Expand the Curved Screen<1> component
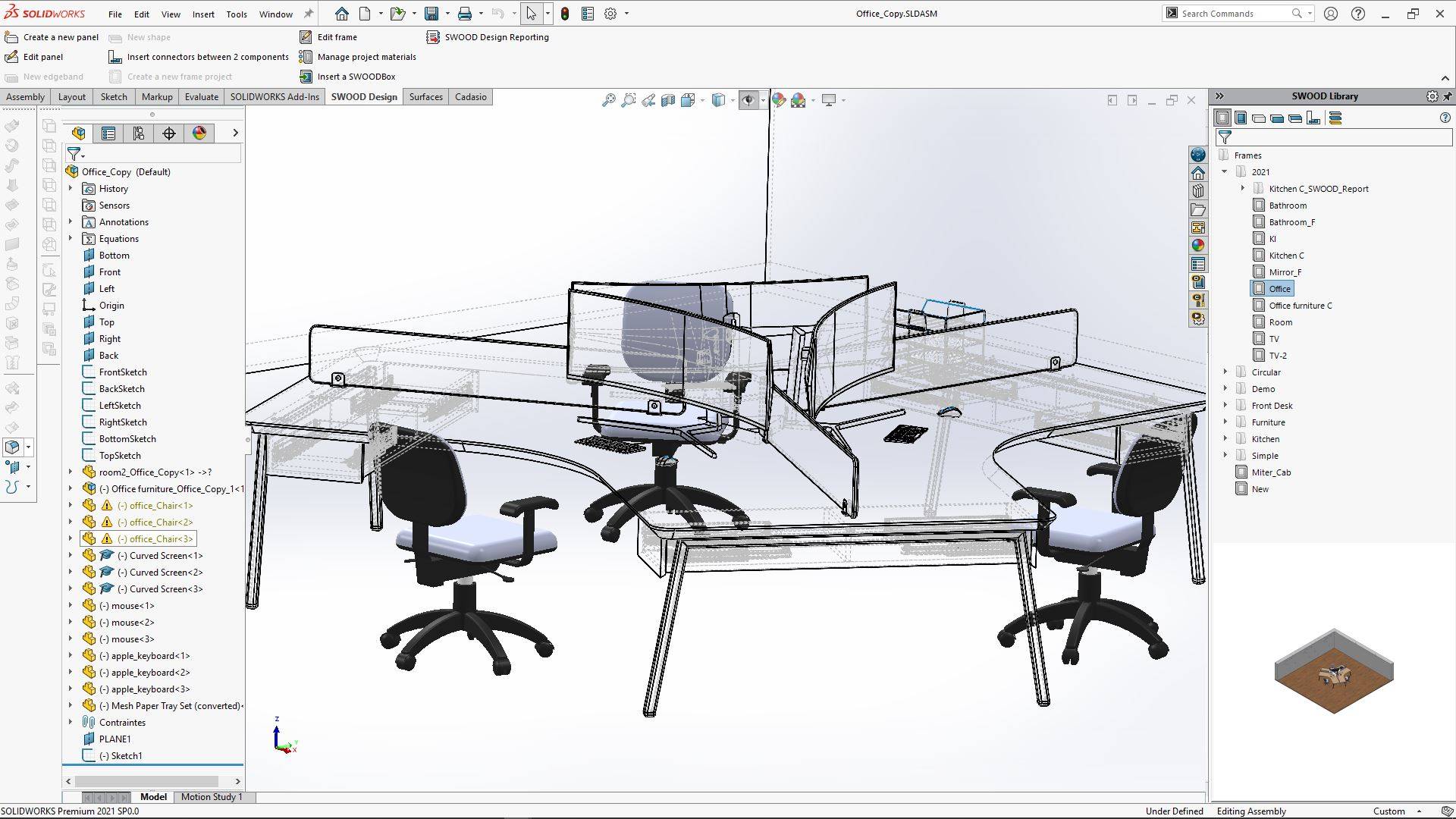This screenshot has width=1456, height=819. click(x=71, y=555)
